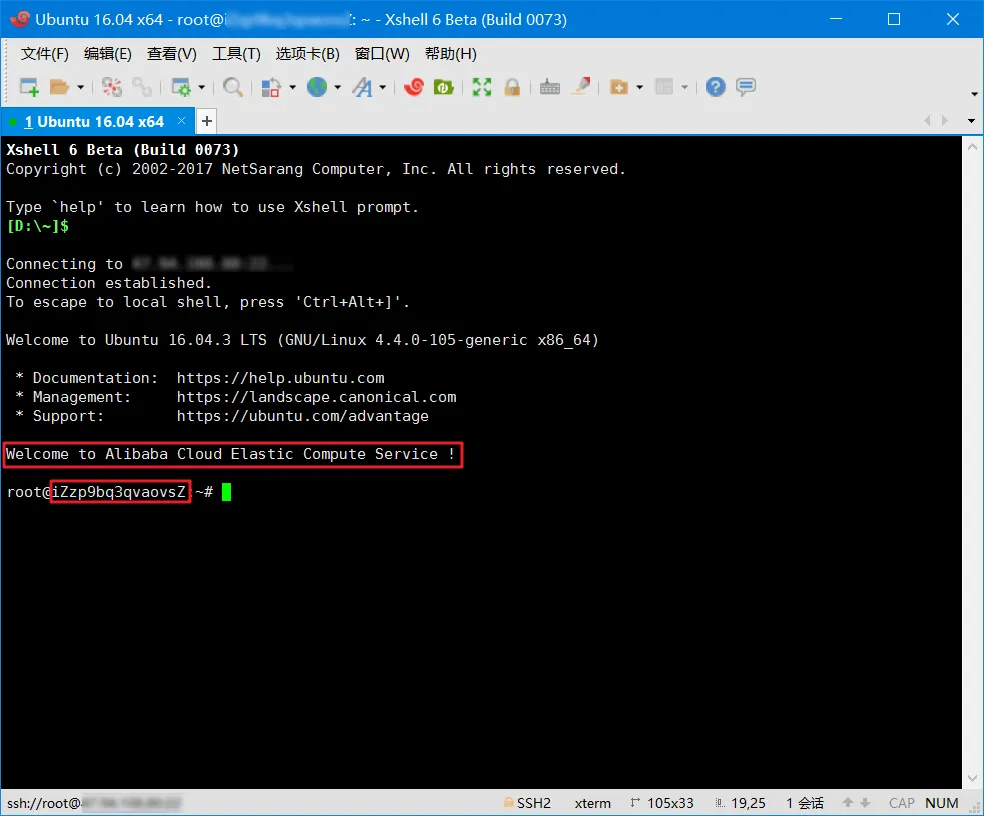Click the '[D:\~]$' local prompt text
The width and height of the screenshot is (984, 816).
tap(37, 226)
